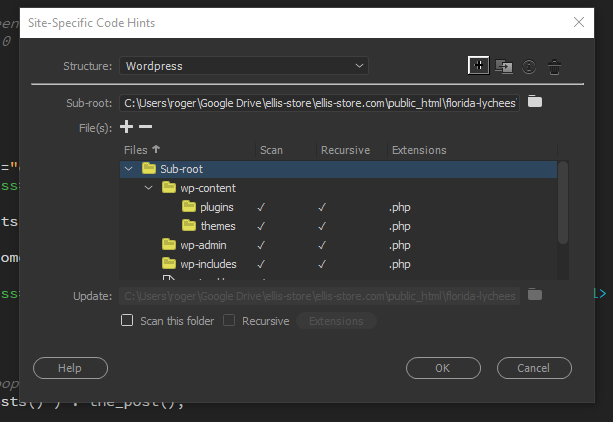
Task: Toggle the Recursive checkbox below the tree
Action: click(x=229, y=321)
